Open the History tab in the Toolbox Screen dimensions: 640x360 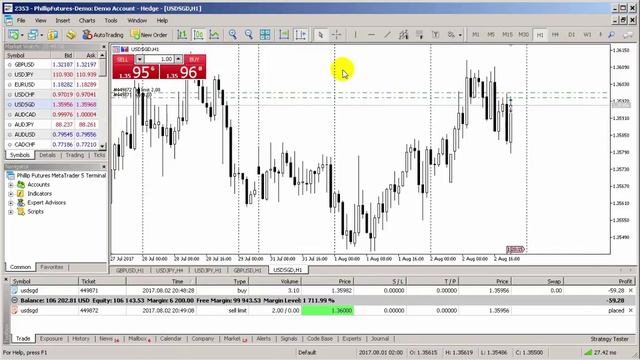click(x=81, y=339)
